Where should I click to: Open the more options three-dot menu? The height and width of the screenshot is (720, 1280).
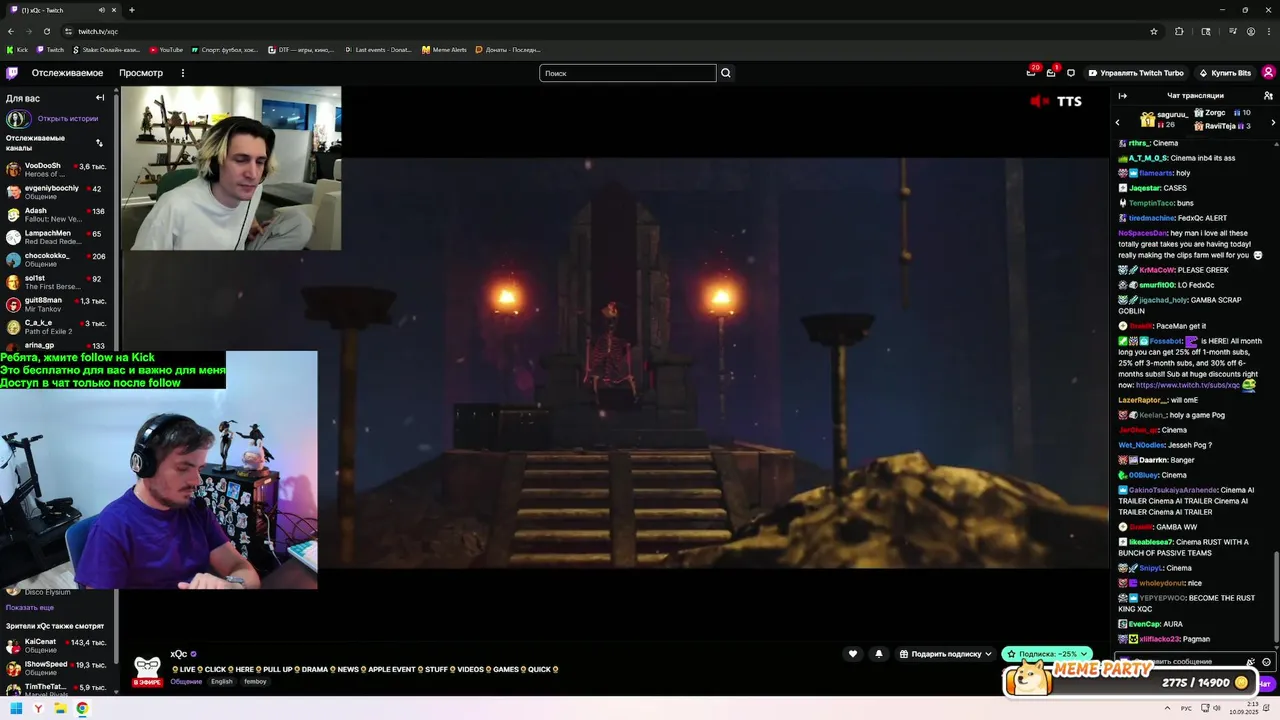(x=182, y=73)
